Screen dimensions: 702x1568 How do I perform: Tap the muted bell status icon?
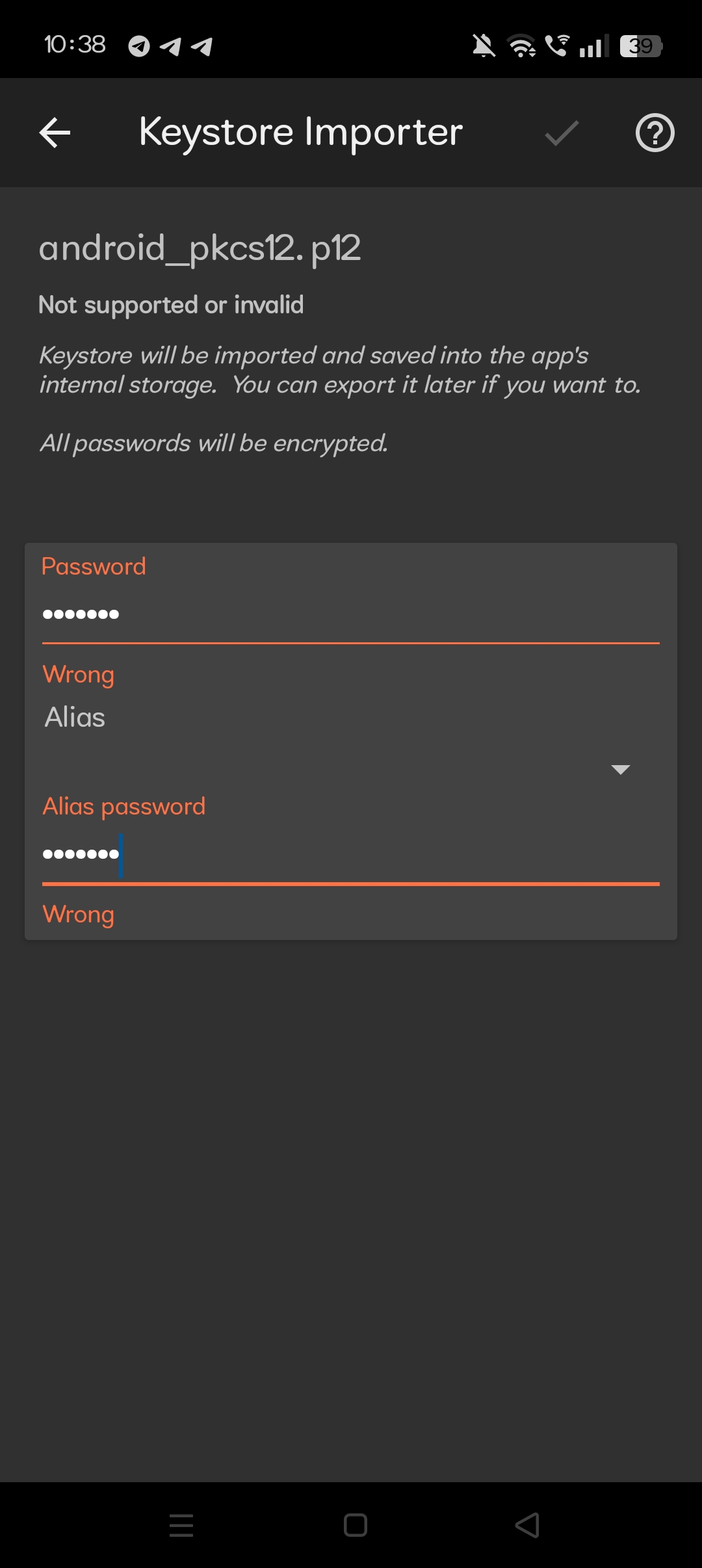pyautogui.click(x=484, y=46)
